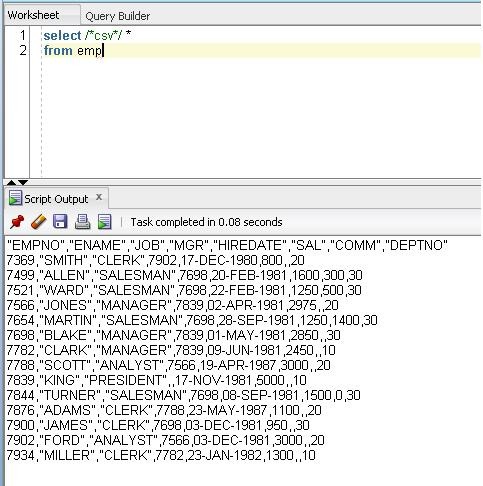The height and width of the screenshot is (486, 483).
Task: Click the CSV header row starting with "EMPNO"
Action: 227,245
